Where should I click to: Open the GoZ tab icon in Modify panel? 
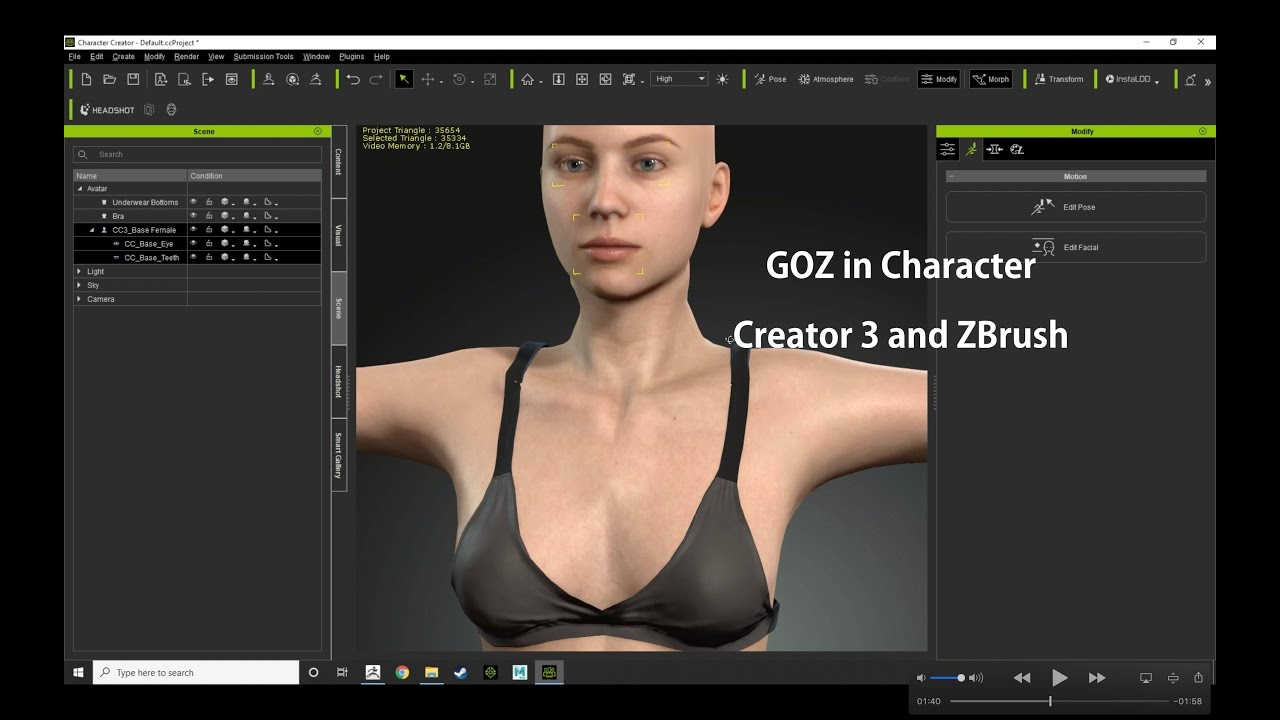(1017, 149)
